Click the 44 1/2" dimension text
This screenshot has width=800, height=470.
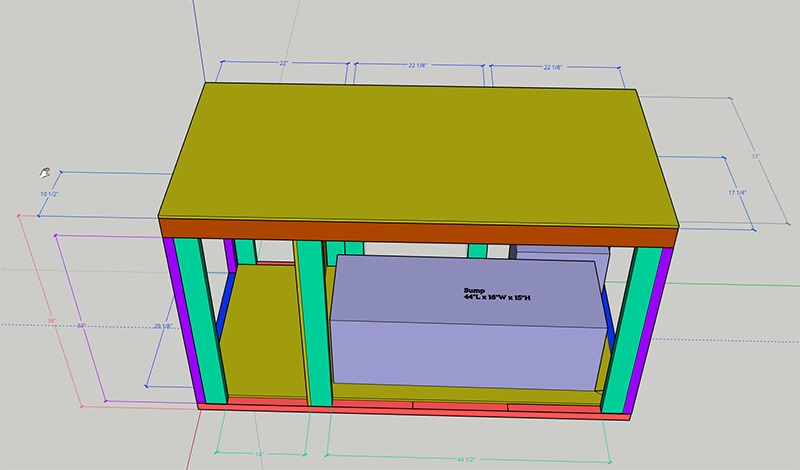point(466,459)
